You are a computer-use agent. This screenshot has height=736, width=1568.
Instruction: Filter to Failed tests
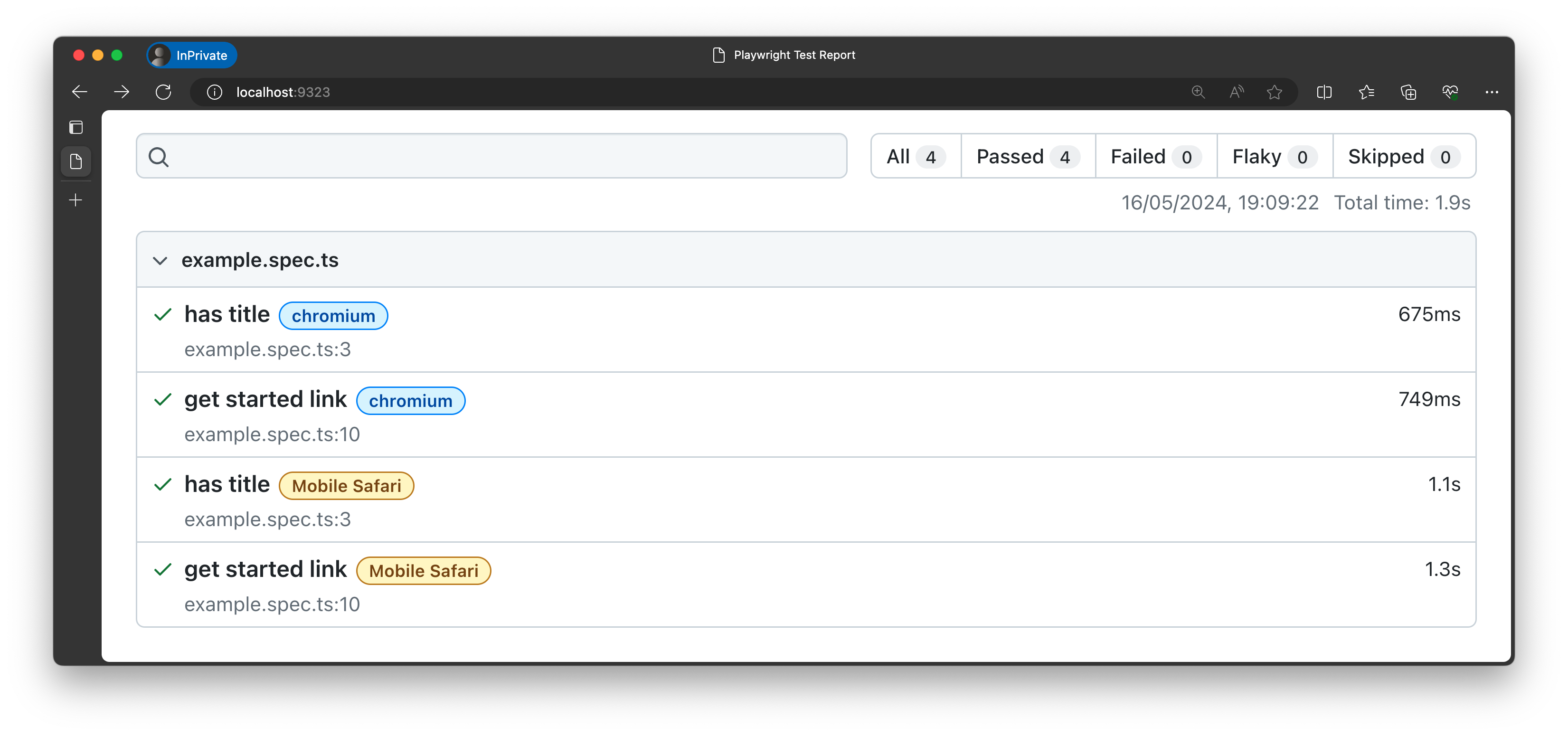[1155, 156]
